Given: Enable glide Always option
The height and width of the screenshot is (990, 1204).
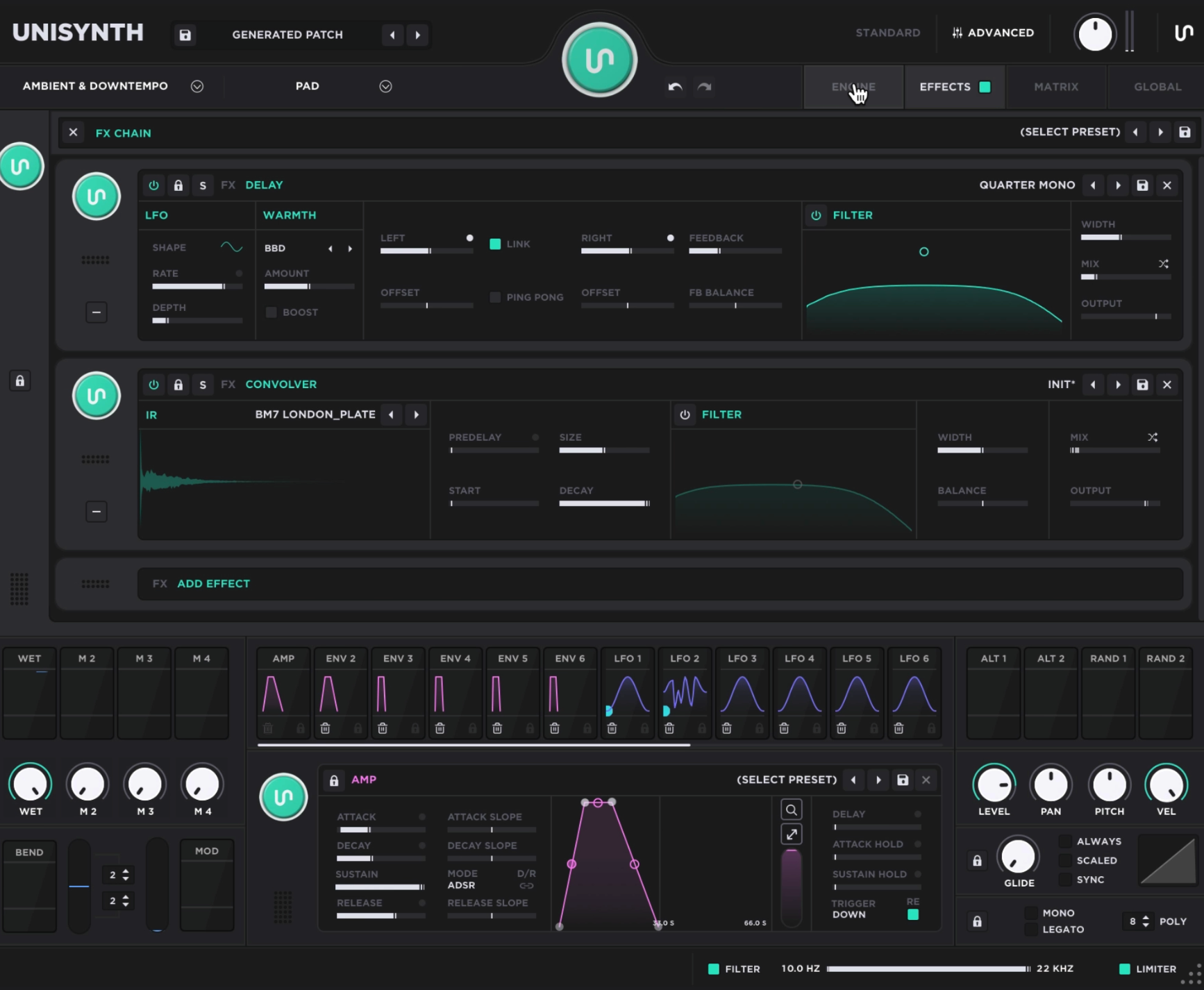Looking at the screenshot, I should (x=1065, y=841).
